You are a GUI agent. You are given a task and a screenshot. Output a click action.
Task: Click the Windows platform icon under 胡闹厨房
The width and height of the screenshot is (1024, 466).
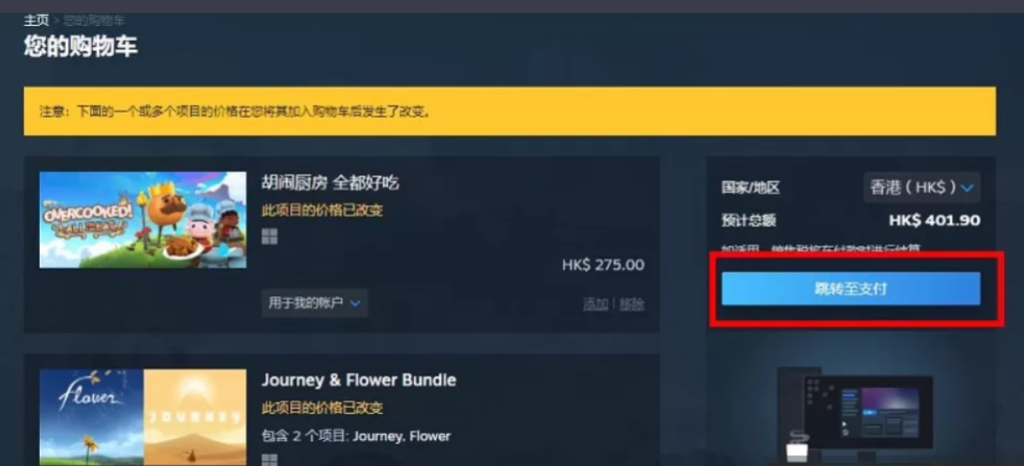(x=270, y=236)
